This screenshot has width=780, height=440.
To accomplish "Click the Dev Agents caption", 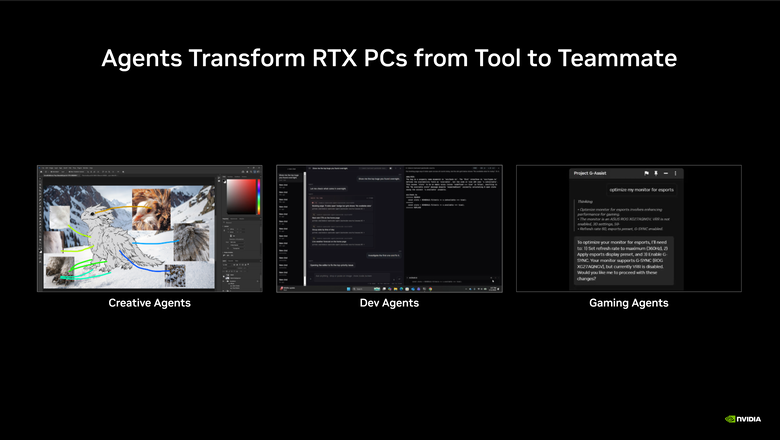I will [390, 303].
